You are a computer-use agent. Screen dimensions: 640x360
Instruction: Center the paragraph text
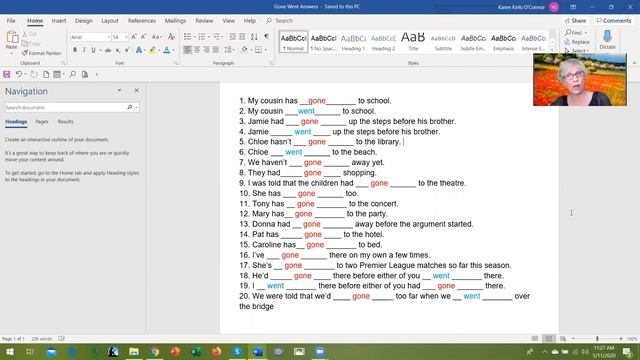[x=197, y=50]
